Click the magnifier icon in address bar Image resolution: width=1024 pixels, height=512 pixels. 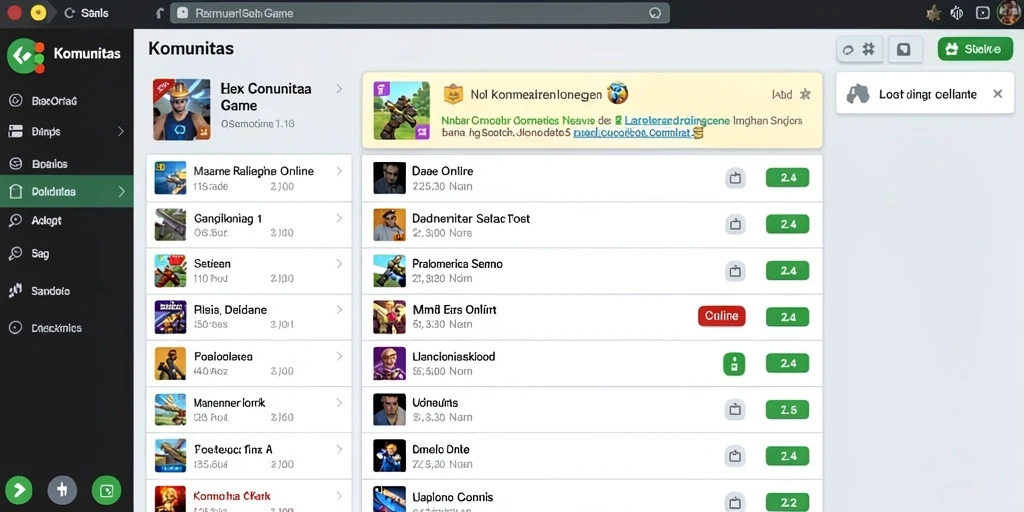click(655, 13)
